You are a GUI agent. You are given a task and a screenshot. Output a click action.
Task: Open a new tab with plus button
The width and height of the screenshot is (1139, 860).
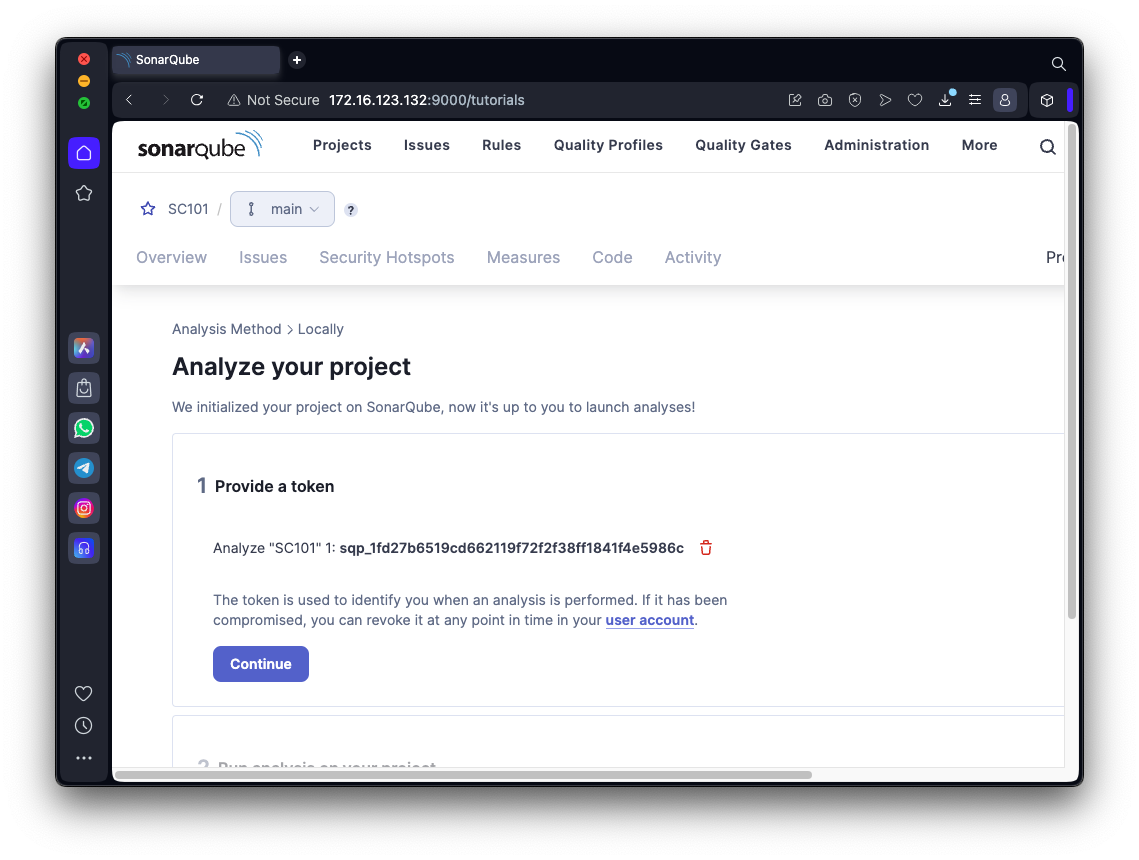296,60
